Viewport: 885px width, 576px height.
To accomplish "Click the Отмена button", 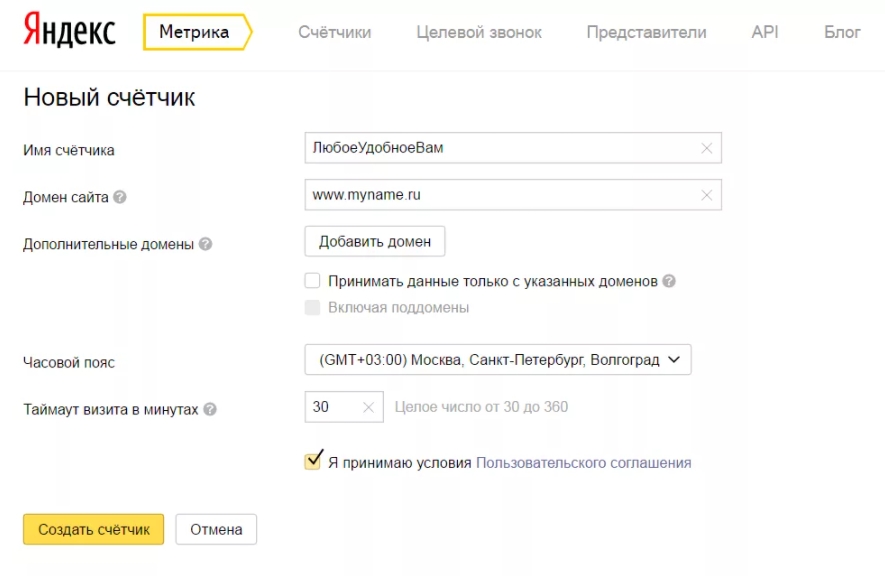I will [216, 529].
